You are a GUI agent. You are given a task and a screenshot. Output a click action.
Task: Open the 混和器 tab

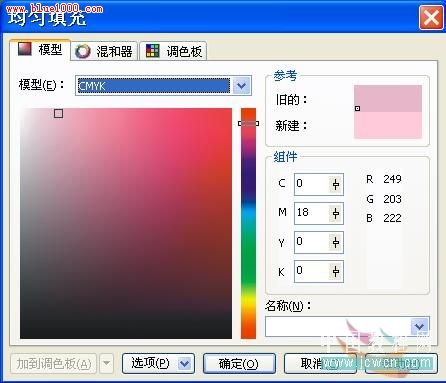[104, 51]
